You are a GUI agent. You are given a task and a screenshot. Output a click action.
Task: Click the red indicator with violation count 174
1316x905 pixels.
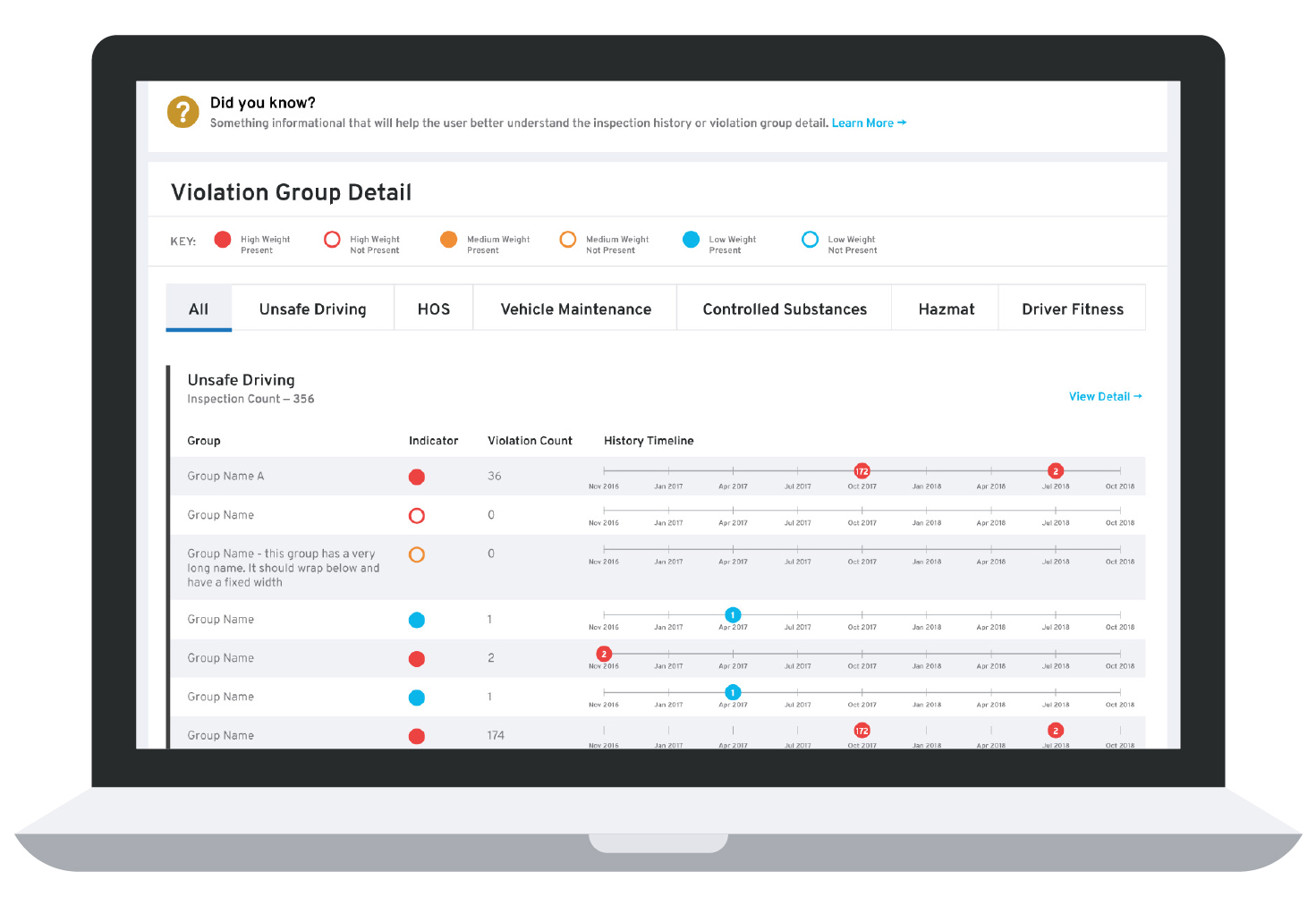417,737
